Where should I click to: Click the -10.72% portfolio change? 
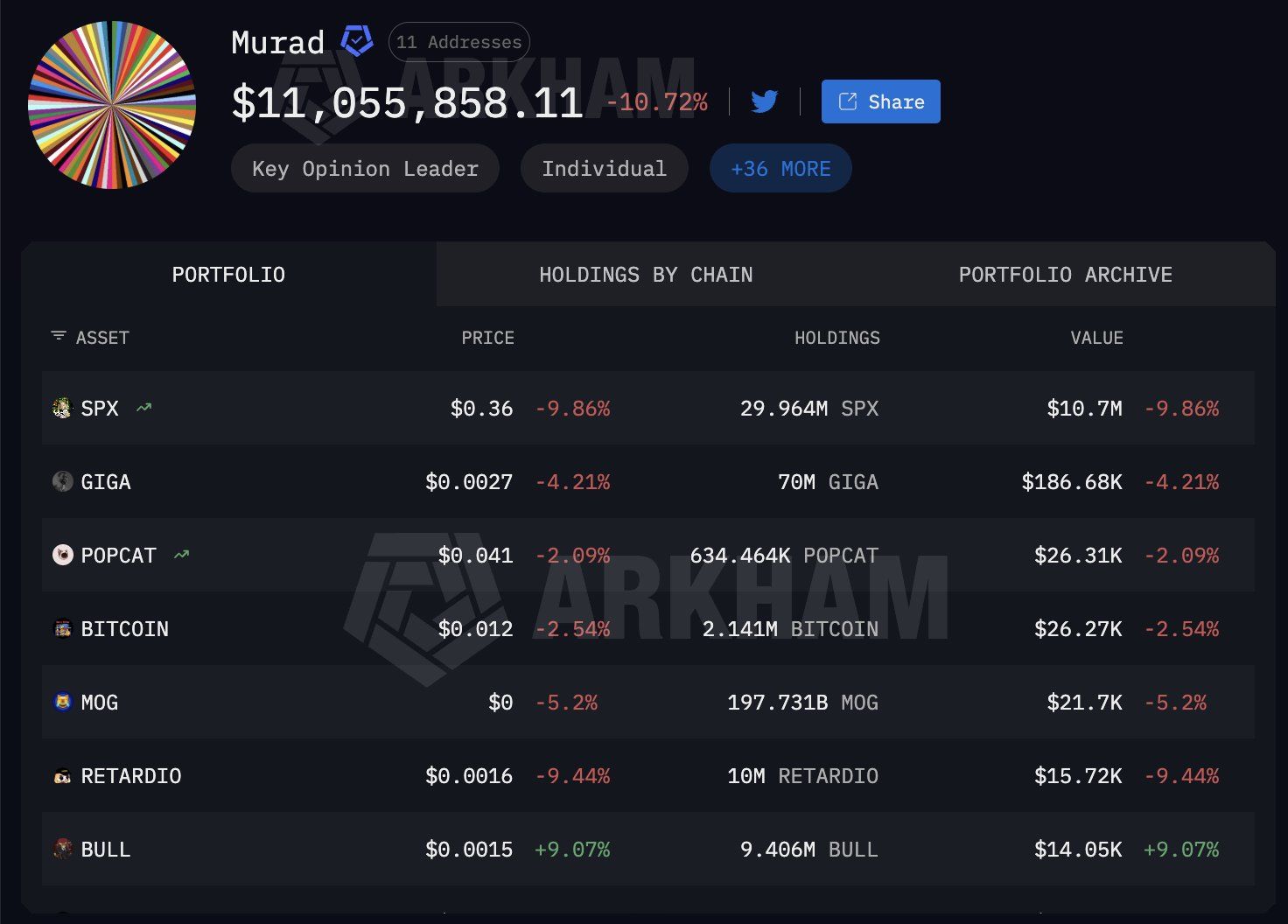[x=657, y=102]
